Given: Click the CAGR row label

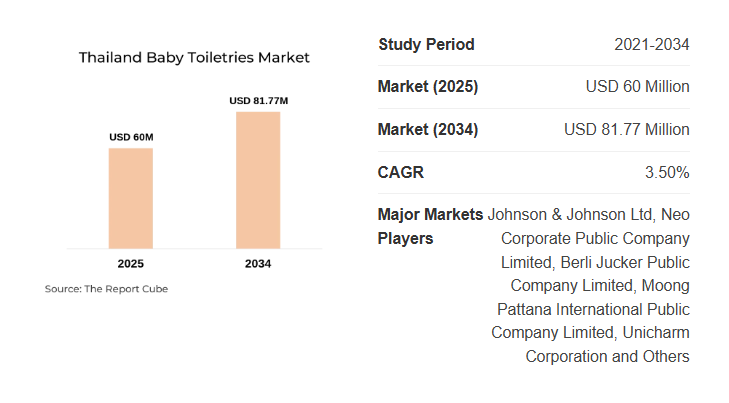Looking at the screenshot, I should tap(401, 173).
